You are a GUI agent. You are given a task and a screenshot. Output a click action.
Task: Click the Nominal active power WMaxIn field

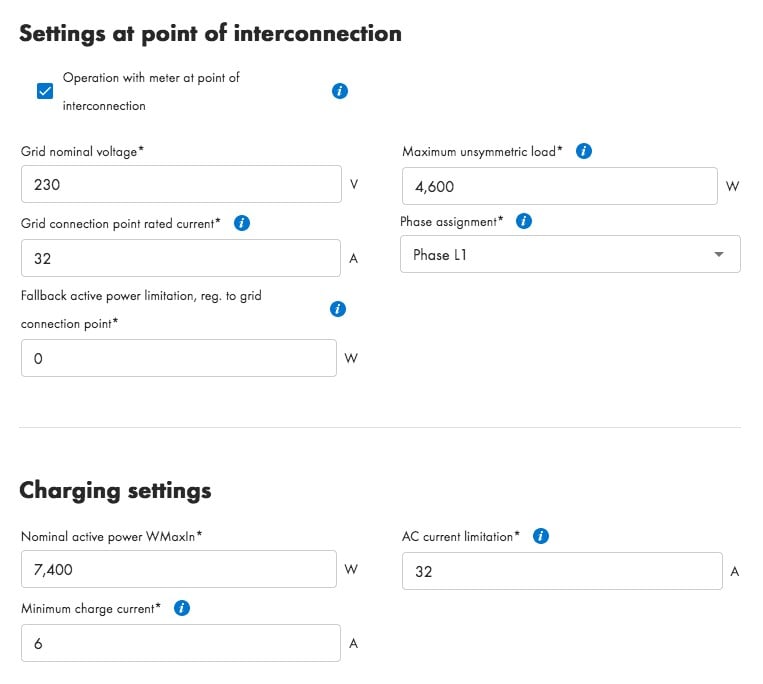[179, 569]
